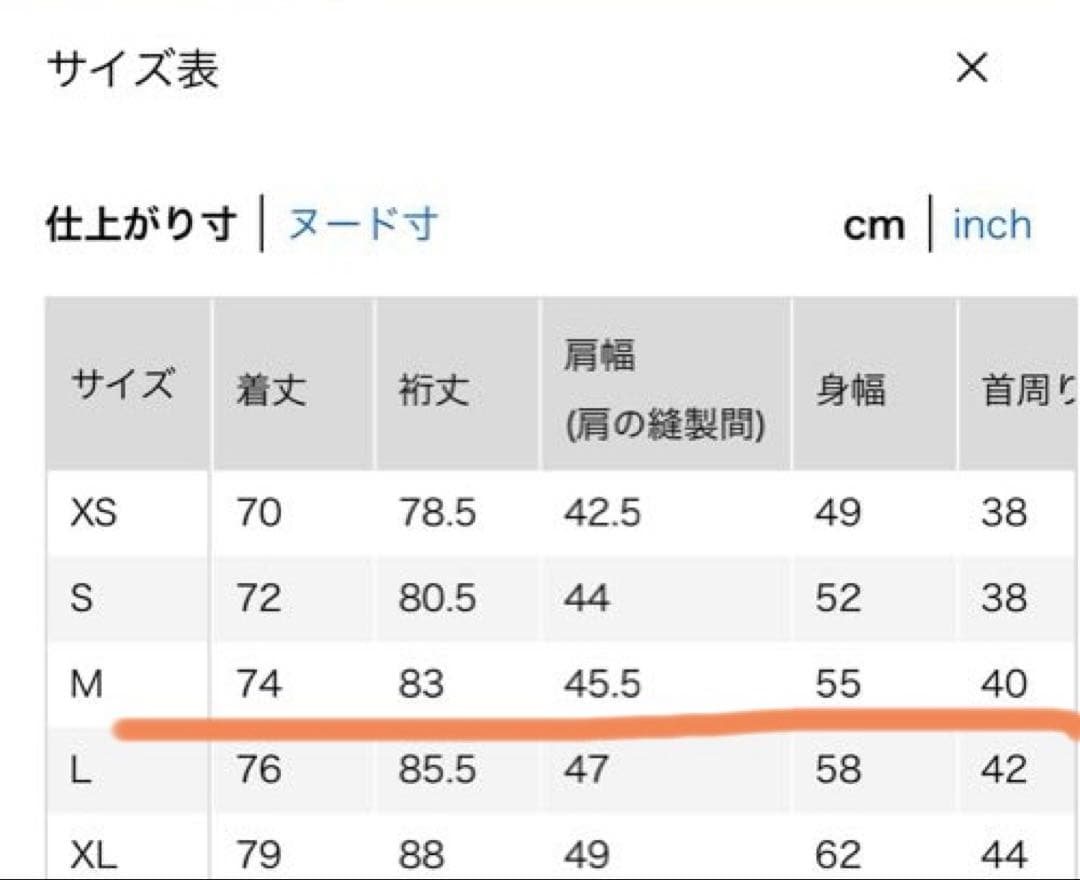Click the 肩幅 (肩の縫製間) column header
The height and width of the screenshot is (880, 1080).
pyautogui.click(x=665, y=390)
